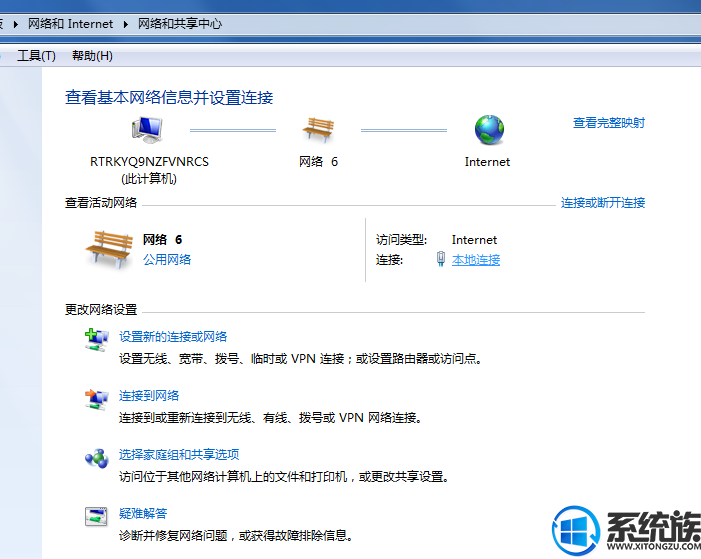The width and height of the screenshot is (701, 559).
Task: Go to 网络和 Internet in the breadcrumb
Action: click(x=71, y=24)
